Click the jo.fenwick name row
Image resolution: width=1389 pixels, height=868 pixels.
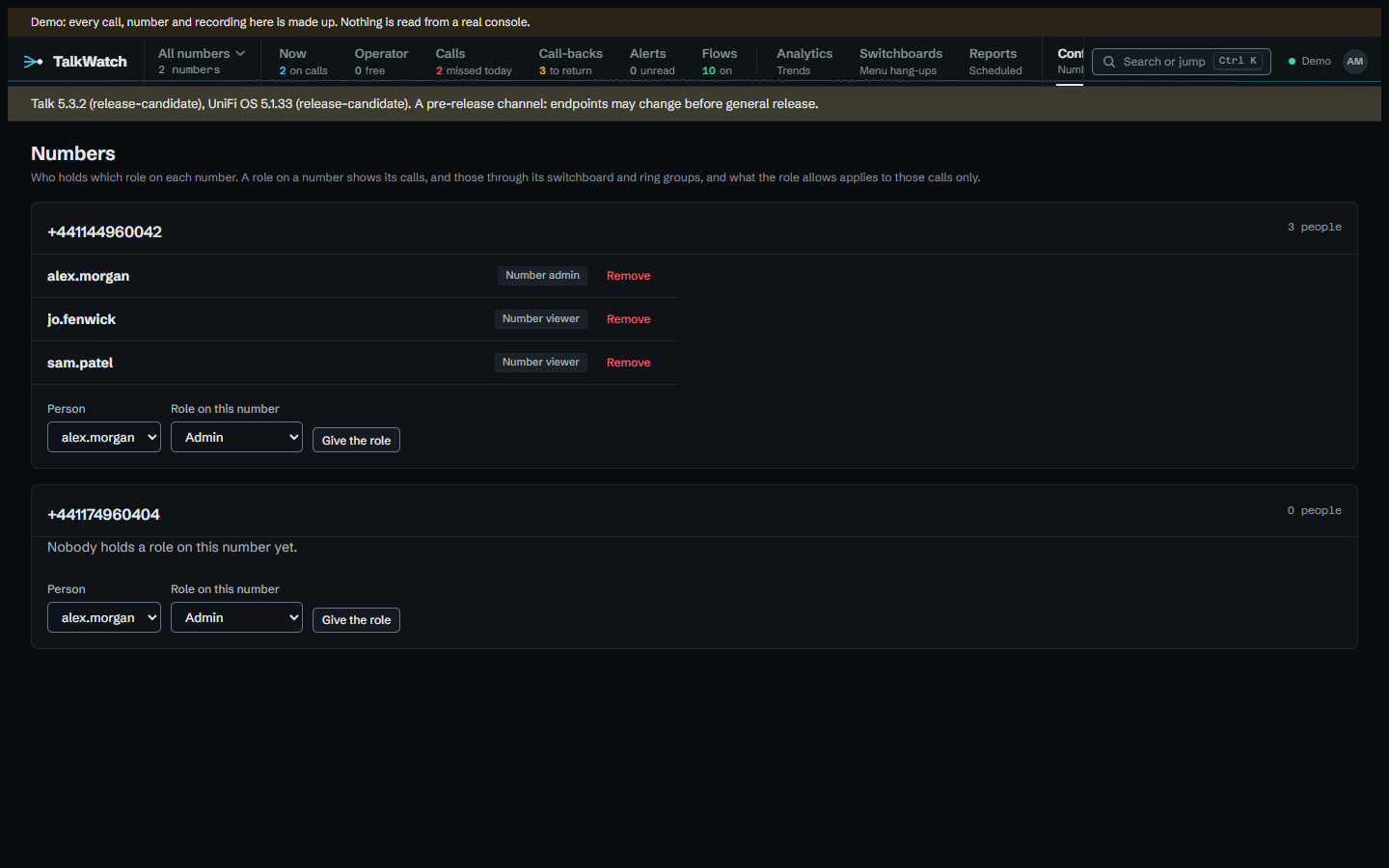(x=354, y=319)
